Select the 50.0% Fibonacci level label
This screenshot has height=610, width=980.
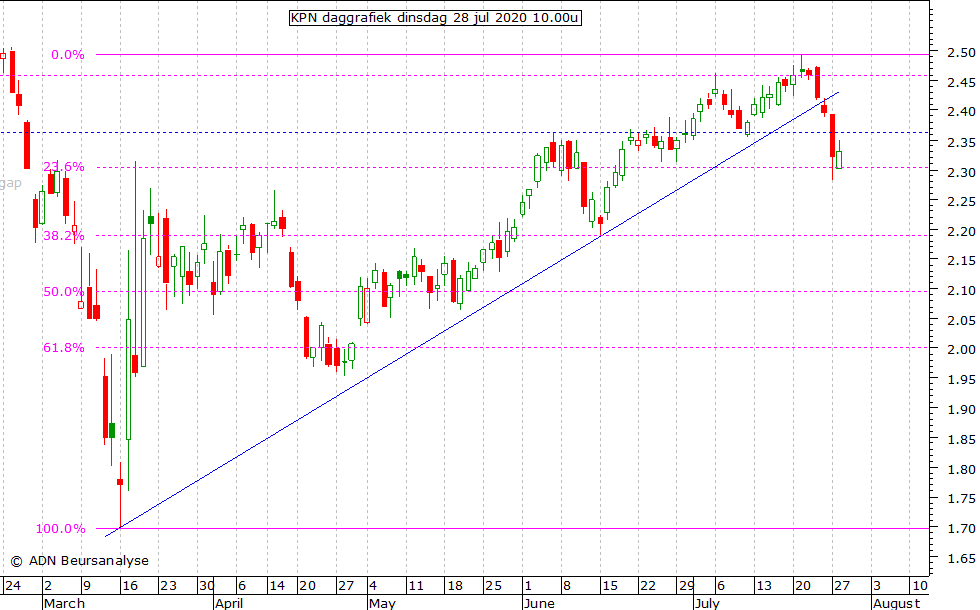(x=64, y=292)
